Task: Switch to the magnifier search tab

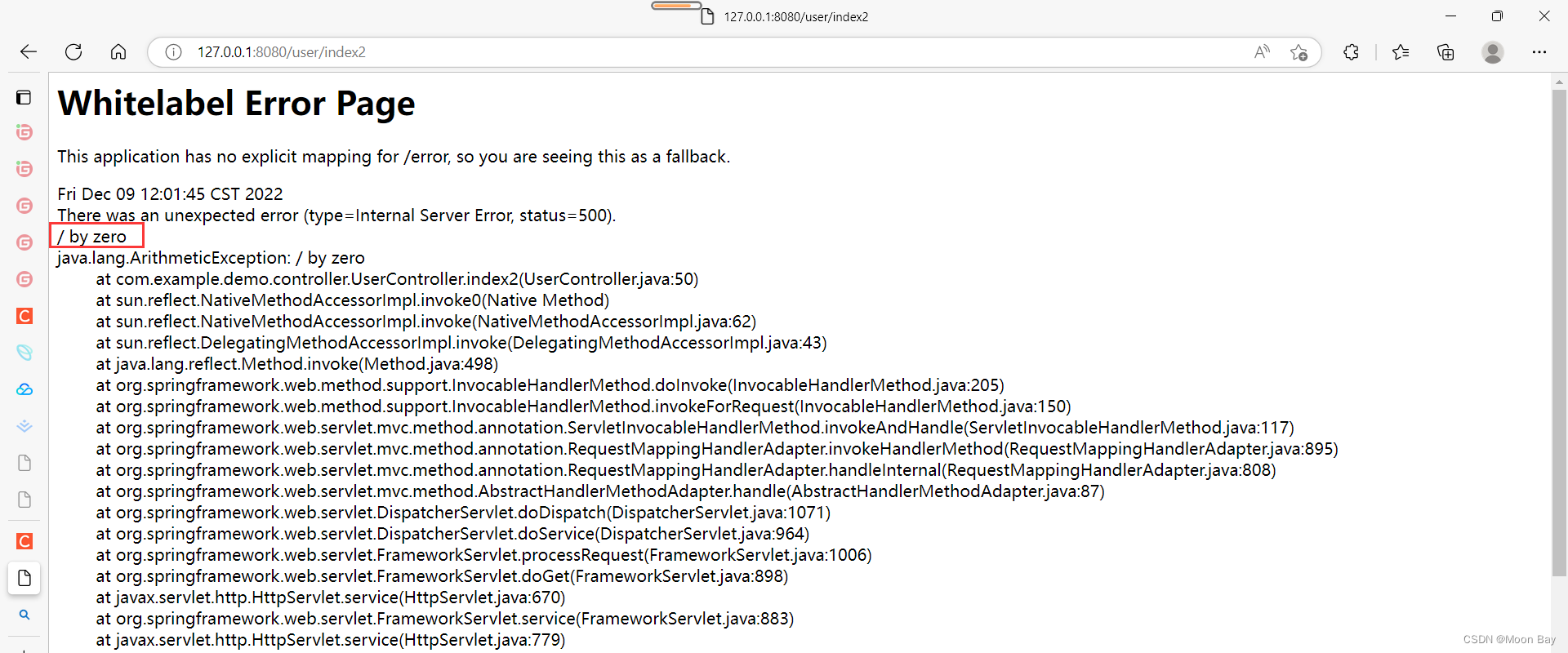Action: pos(24,615)
